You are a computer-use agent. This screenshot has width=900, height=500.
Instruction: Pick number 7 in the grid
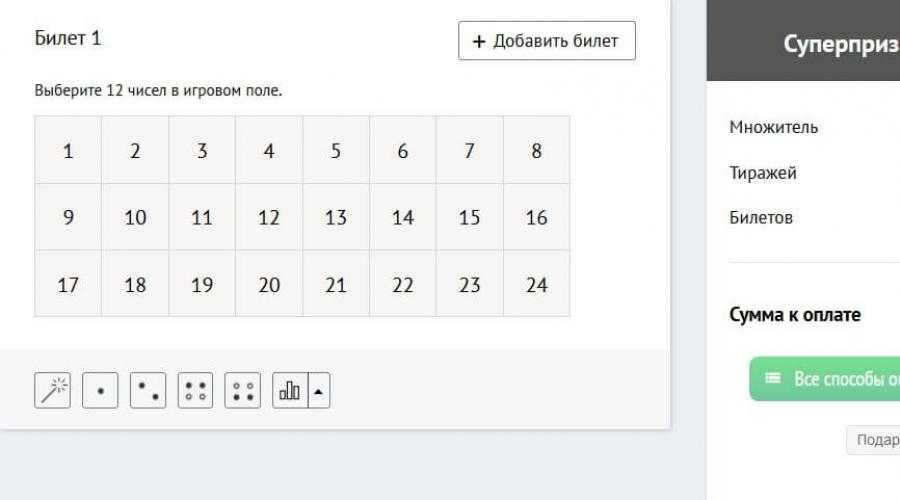[x=470, y=150]
